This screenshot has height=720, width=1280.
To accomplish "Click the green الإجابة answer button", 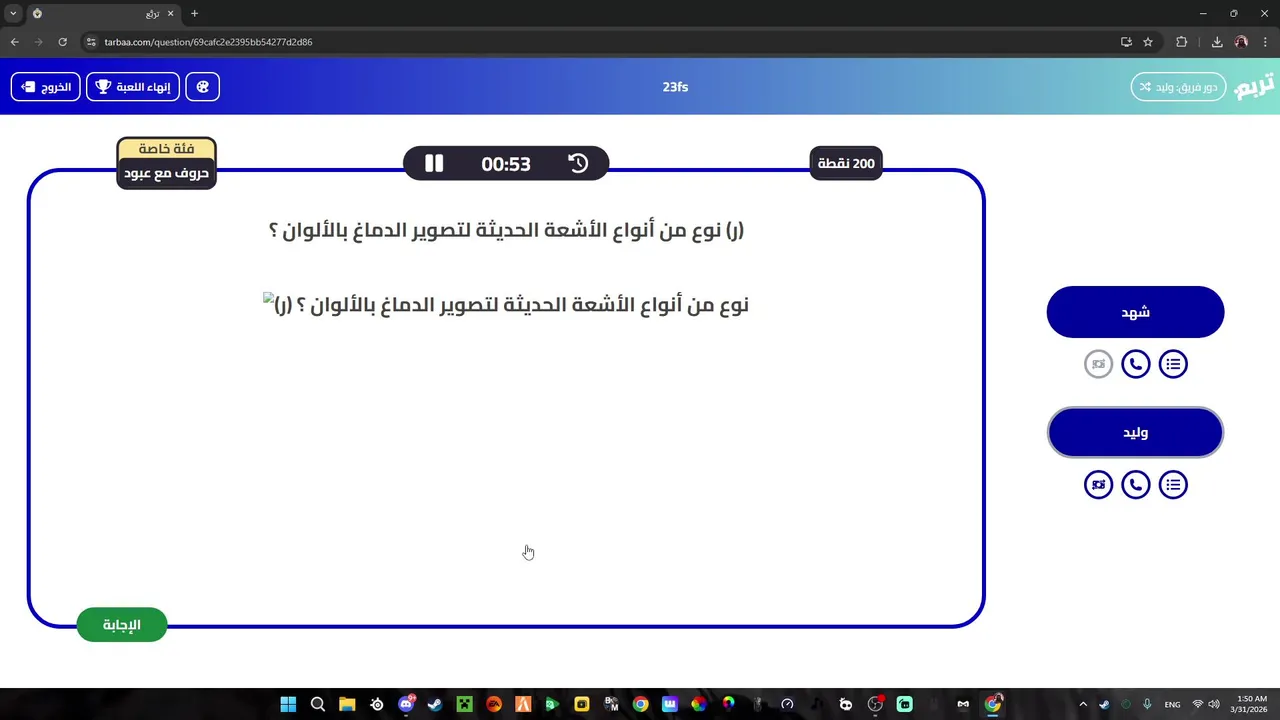I will click(122, 625).
